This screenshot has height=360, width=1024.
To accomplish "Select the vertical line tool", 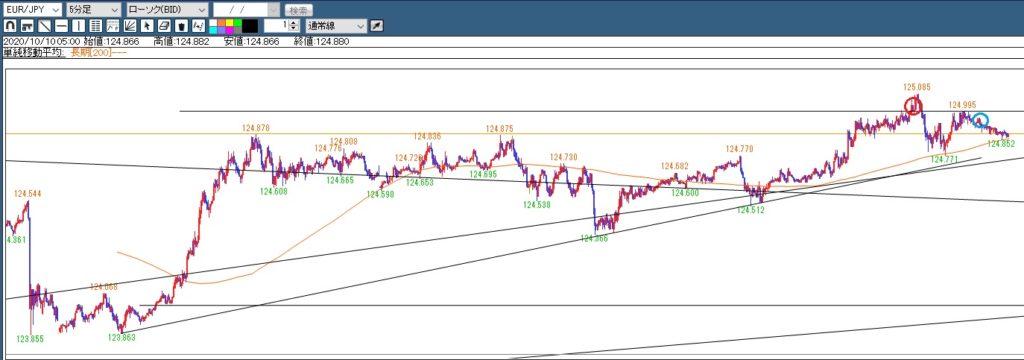I will pos(78,25).
